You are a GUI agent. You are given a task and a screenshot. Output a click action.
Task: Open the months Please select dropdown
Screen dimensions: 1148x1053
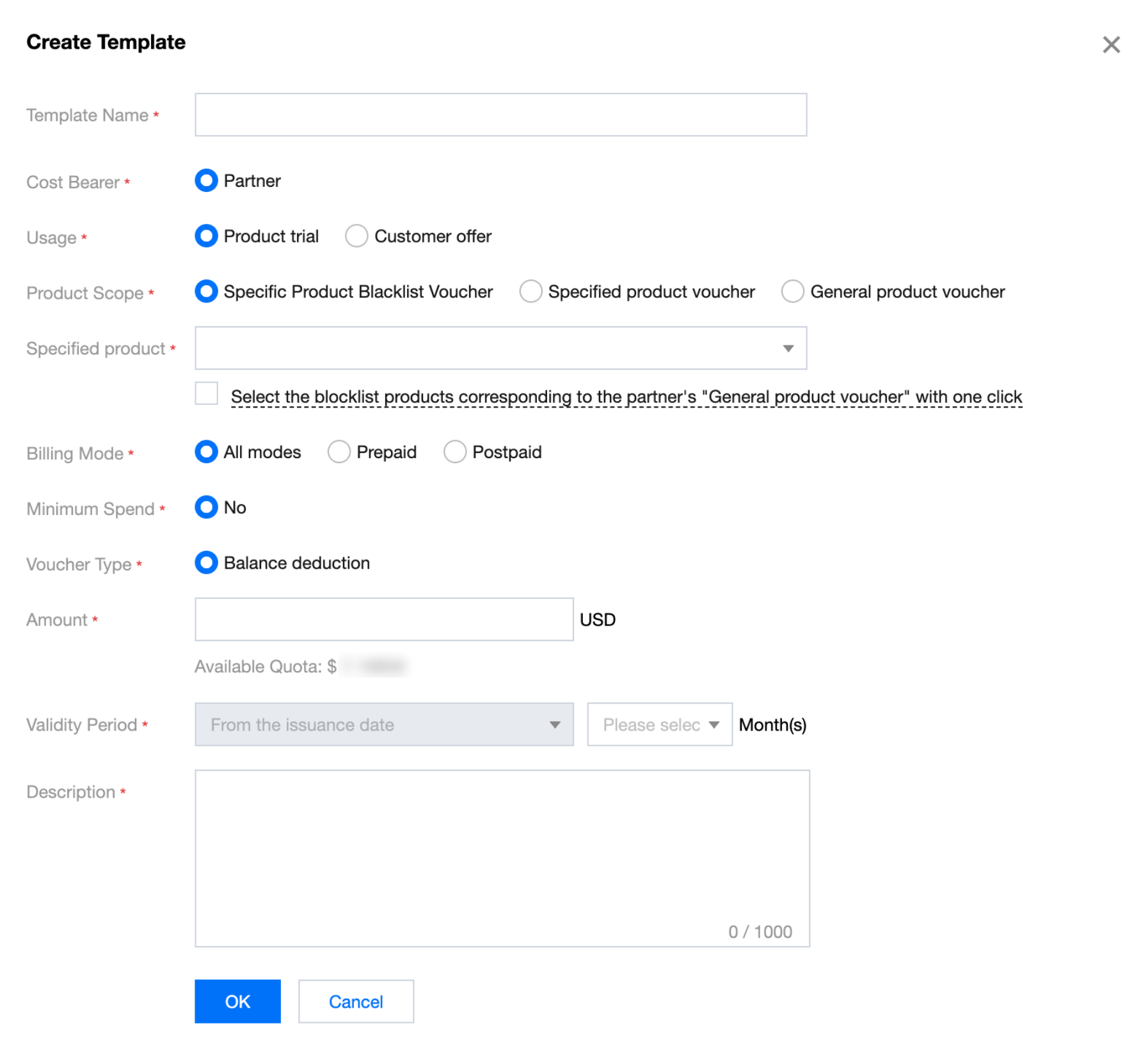point(660,725)
